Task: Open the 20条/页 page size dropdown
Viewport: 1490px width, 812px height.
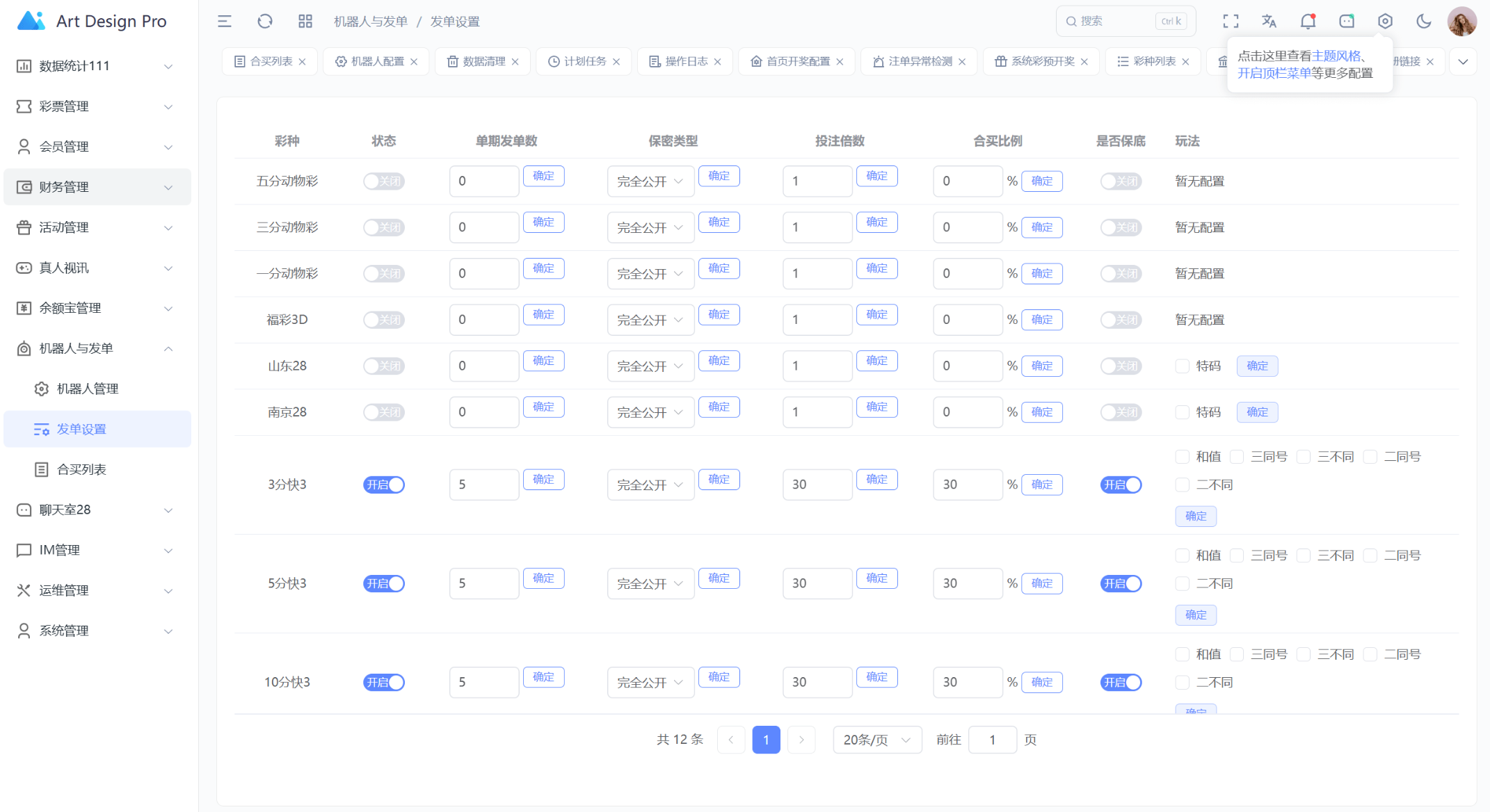Action: tap(877, 740)
